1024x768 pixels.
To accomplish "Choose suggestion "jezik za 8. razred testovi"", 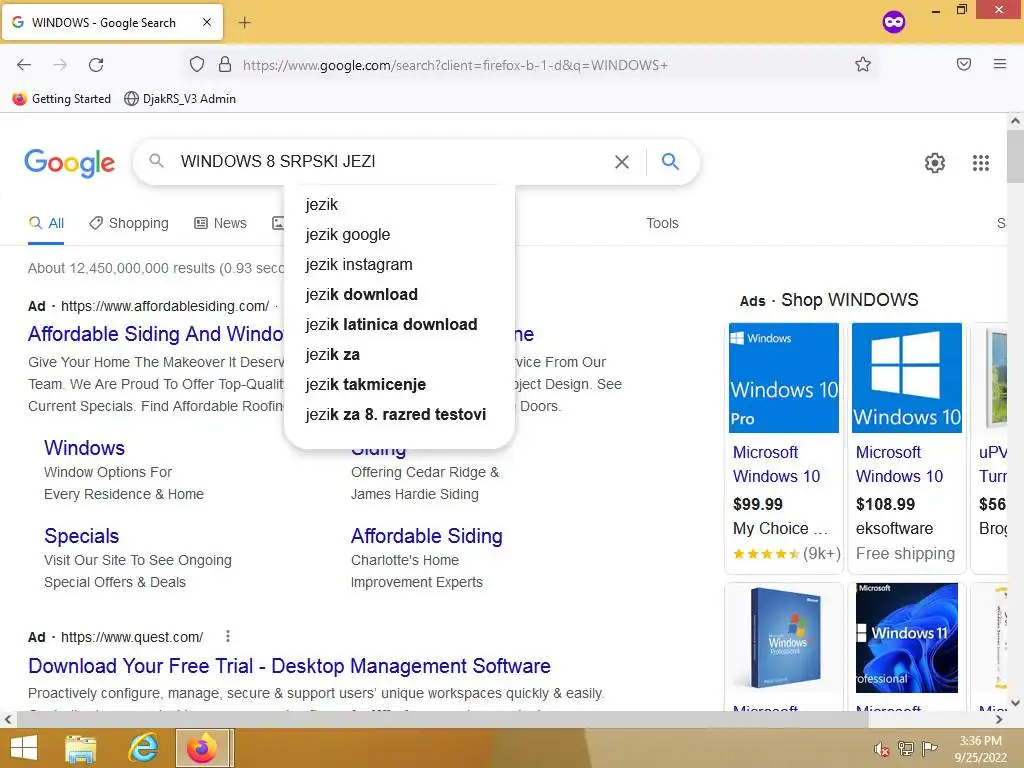I will (399, 415).
